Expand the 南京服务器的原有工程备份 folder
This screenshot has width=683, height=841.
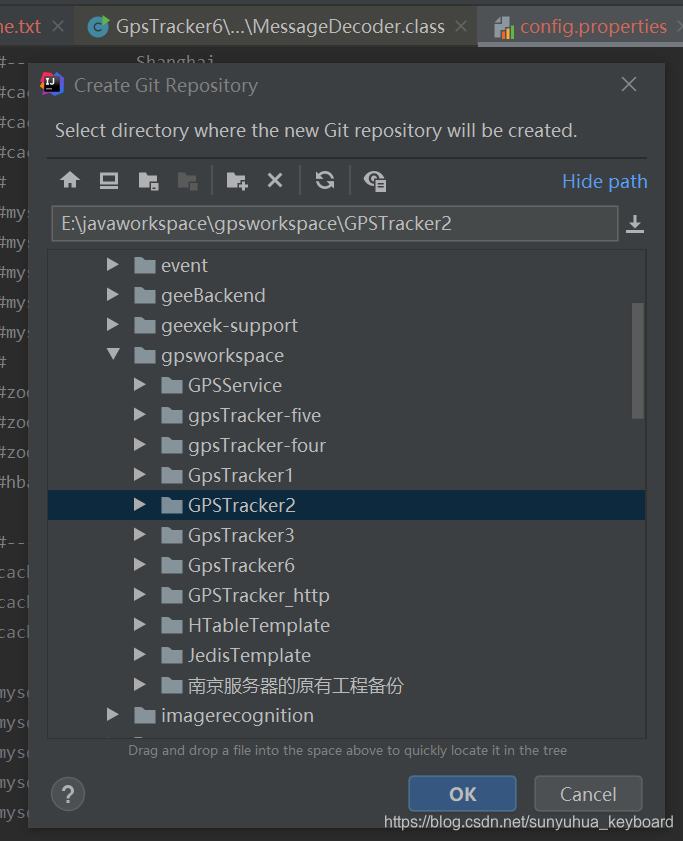coord(139,684)
